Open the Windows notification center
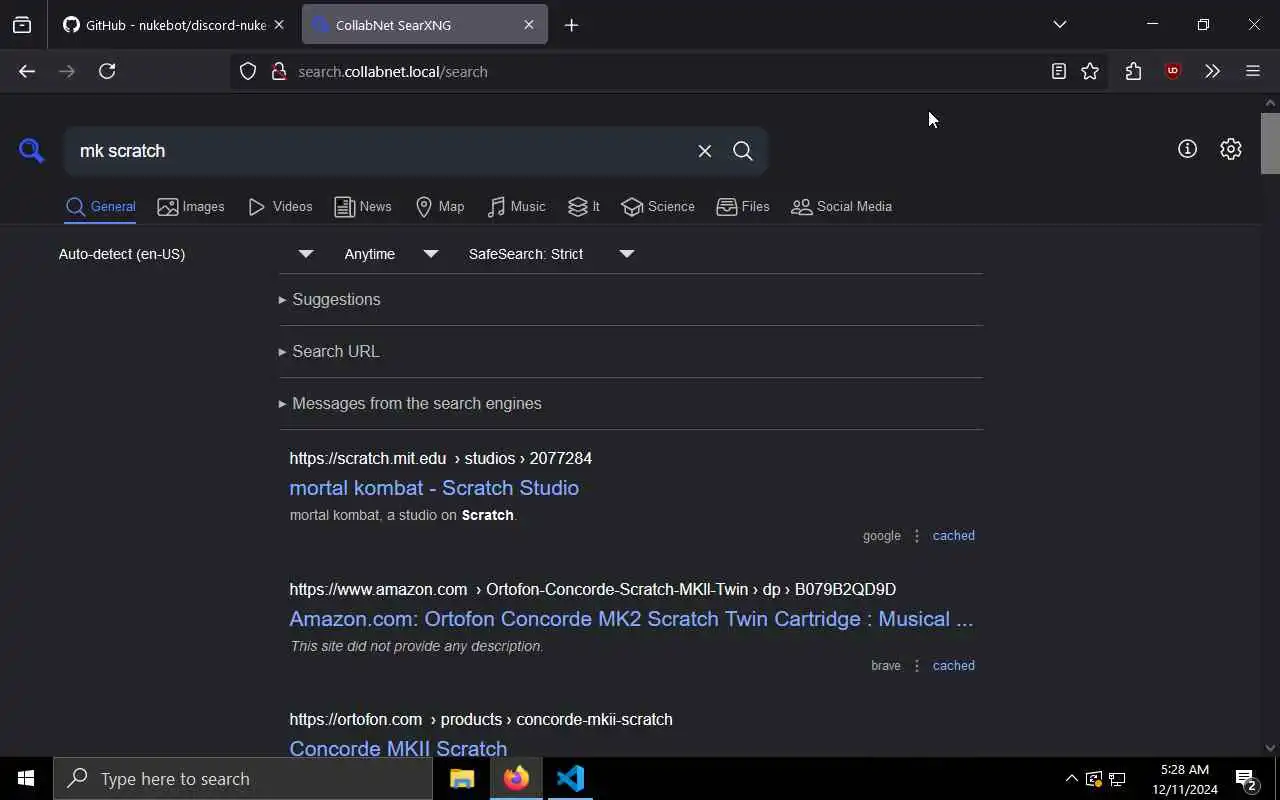The image size is (1280, 800). tap(1246, 779)
